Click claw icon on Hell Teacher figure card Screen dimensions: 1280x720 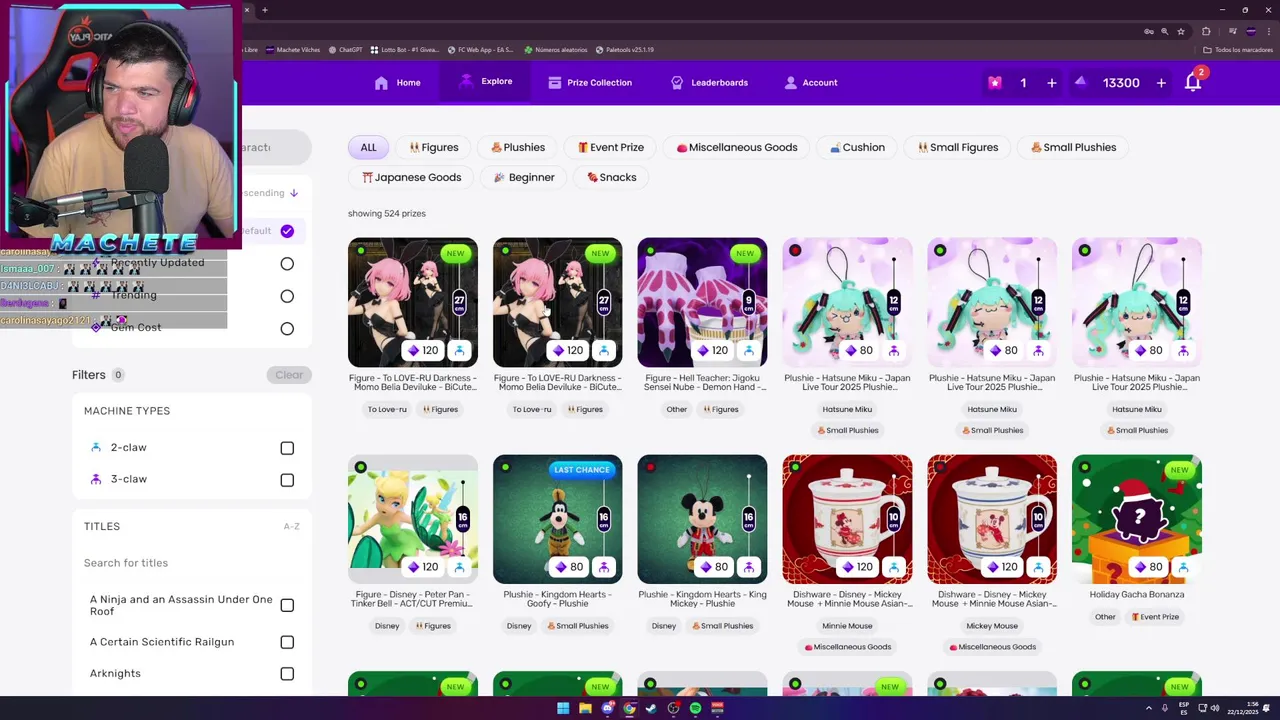pos(749,350)
